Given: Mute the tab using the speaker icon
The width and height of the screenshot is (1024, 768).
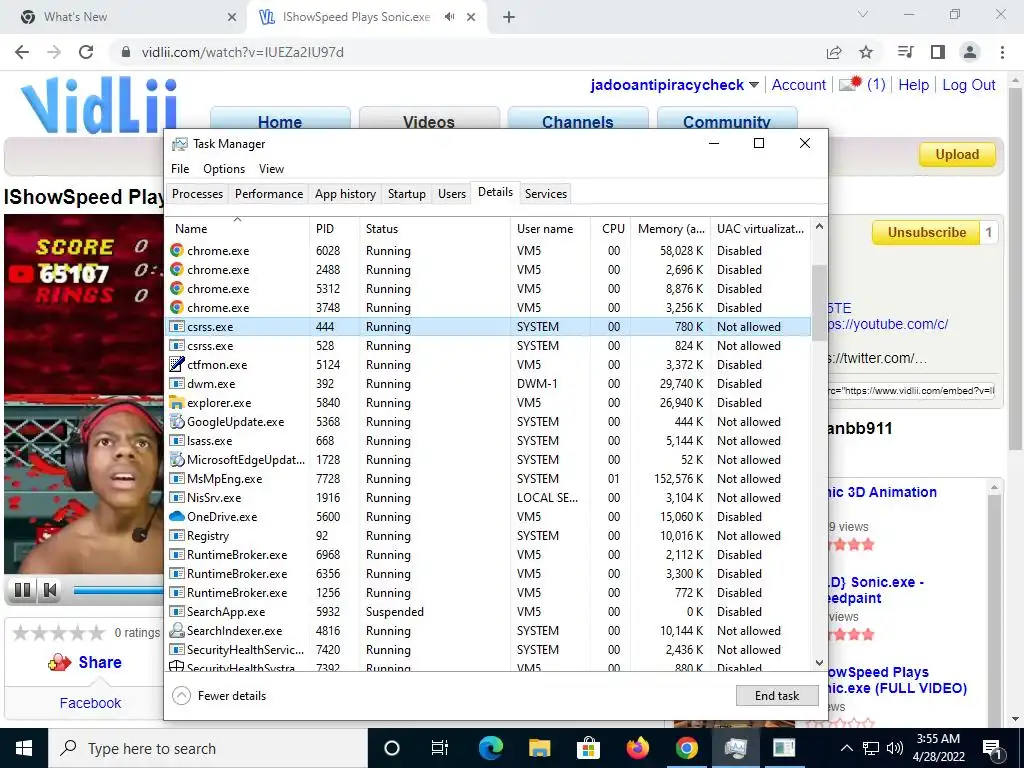Looking at the screenshot, I should tap(449, 17).
